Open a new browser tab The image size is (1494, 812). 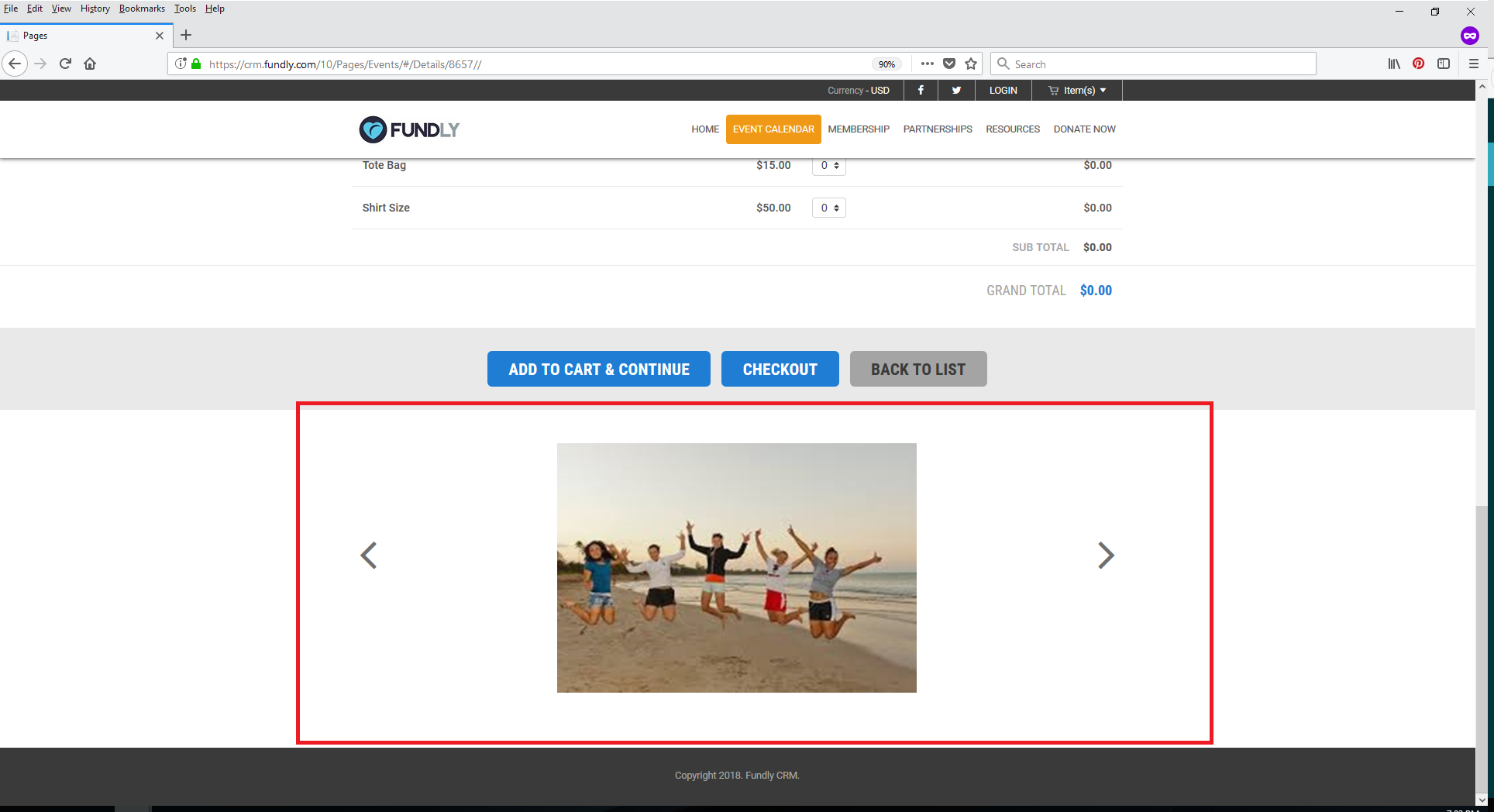(x=186, y=35)
